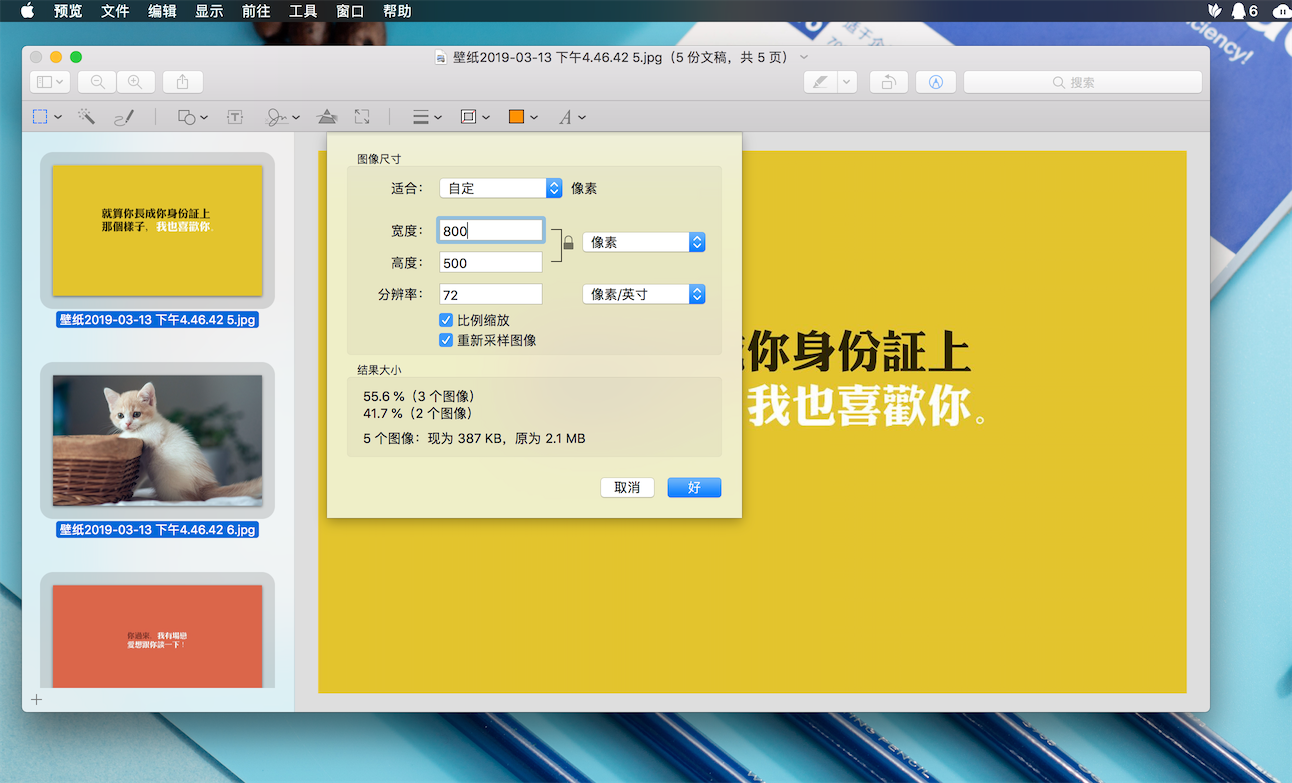Expand the highlight color options arrow
This screenshot has width=1292, height=783.
[848, 82]
